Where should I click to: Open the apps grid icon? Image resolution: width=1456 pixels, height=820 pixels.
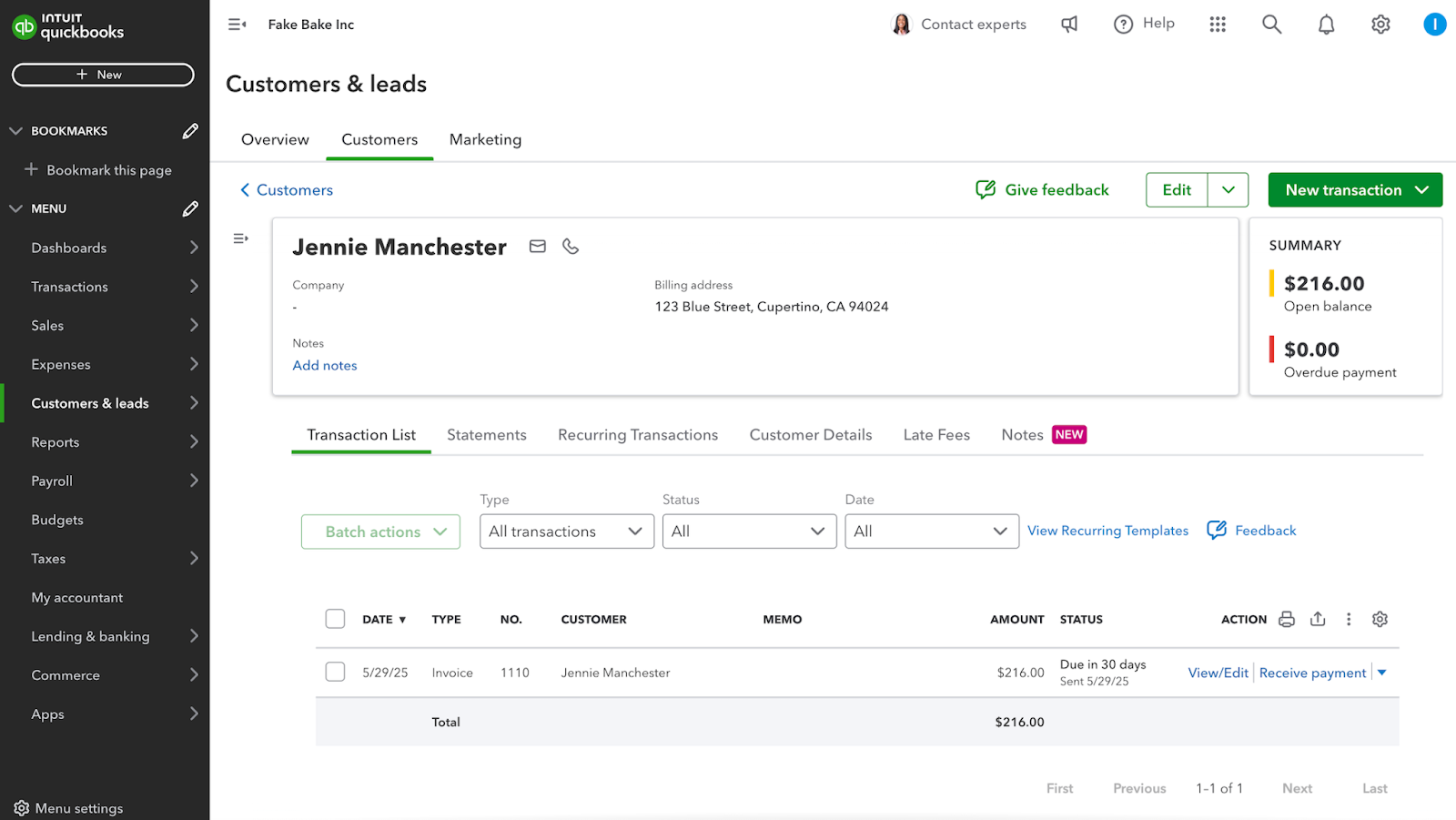click(1218, 24)
